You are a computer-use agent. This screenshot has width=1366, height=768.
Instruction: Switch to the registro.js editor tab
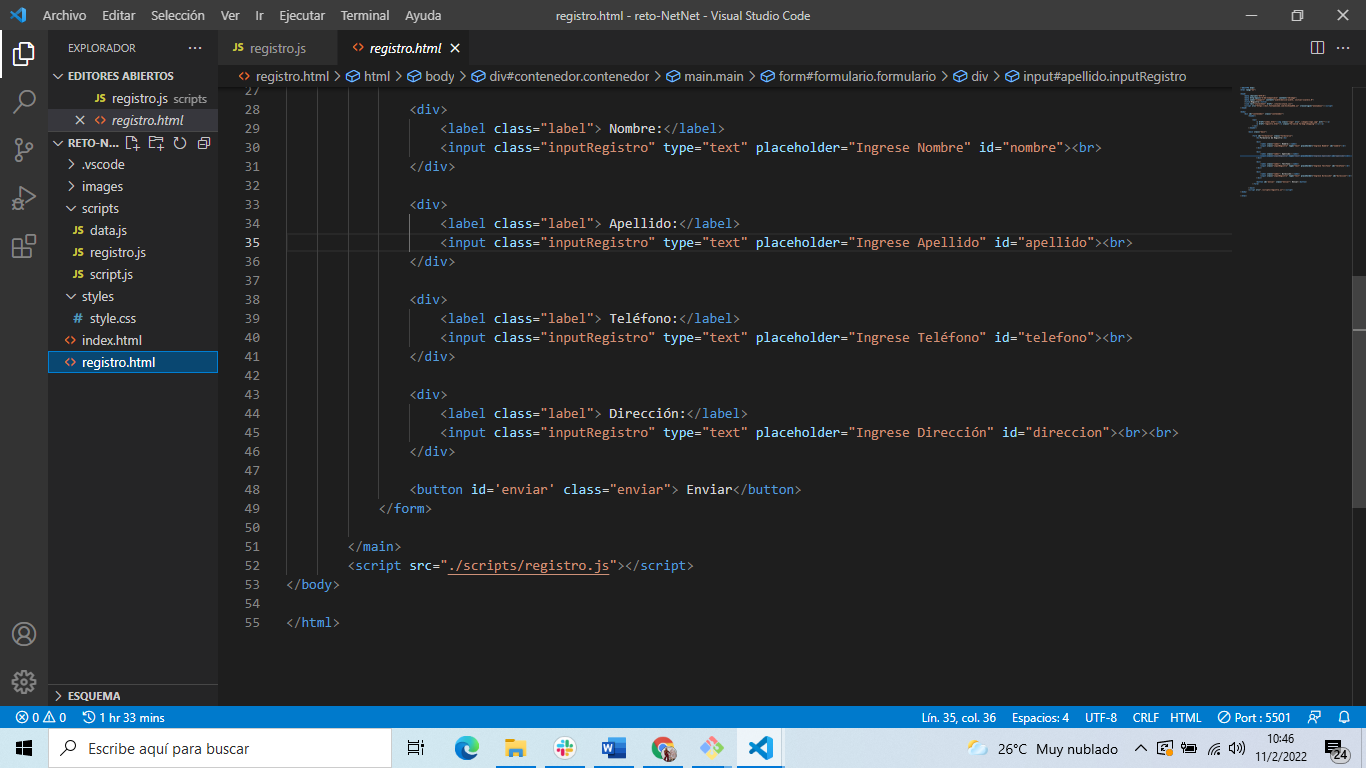(x=278, y=48)
